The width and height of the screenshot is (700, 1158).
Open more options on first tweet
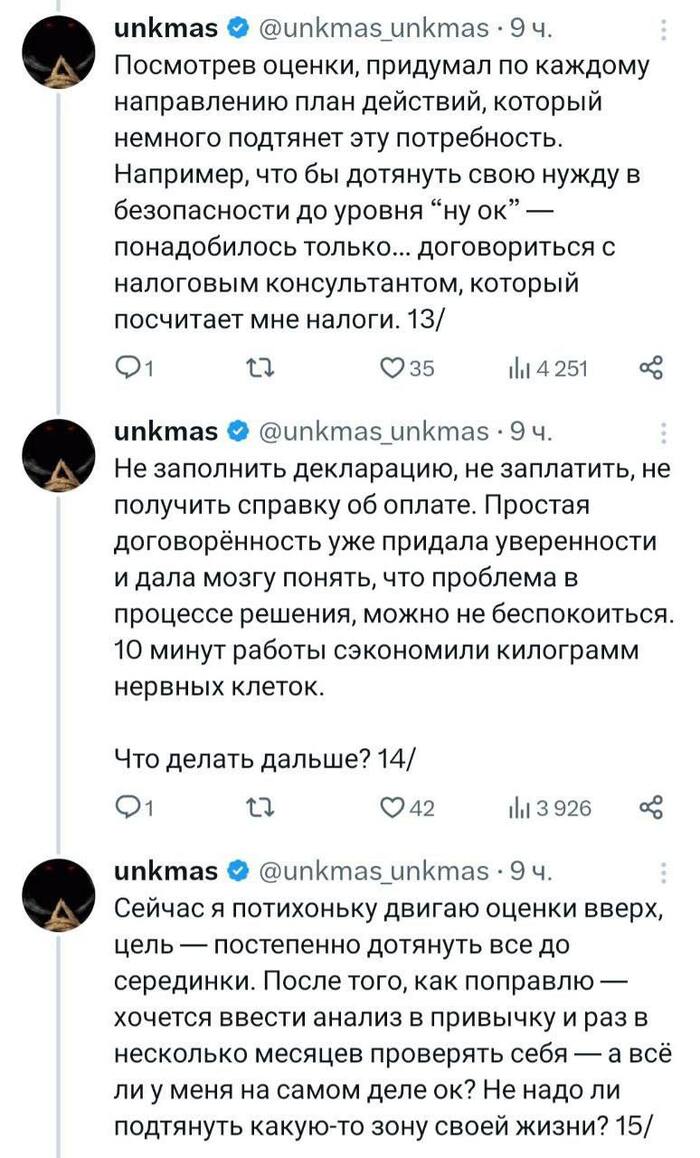(665, 33)
